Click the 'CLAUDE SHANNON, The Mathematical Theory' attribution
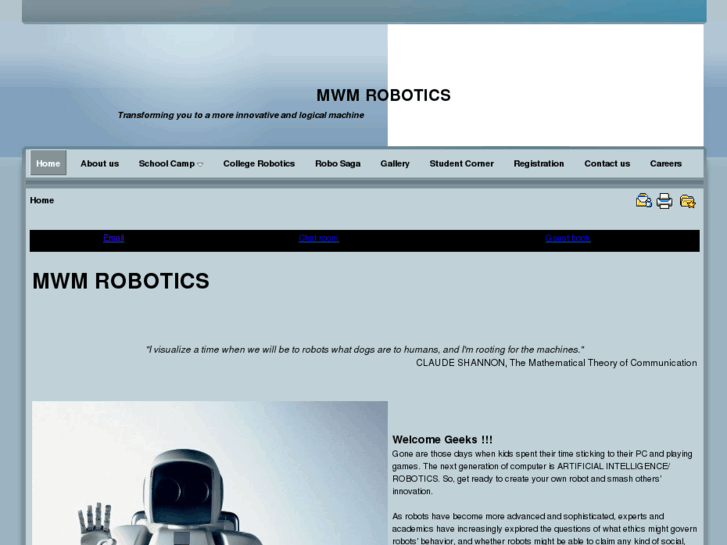This screenshot has width=727, height=545. (556, 363)
